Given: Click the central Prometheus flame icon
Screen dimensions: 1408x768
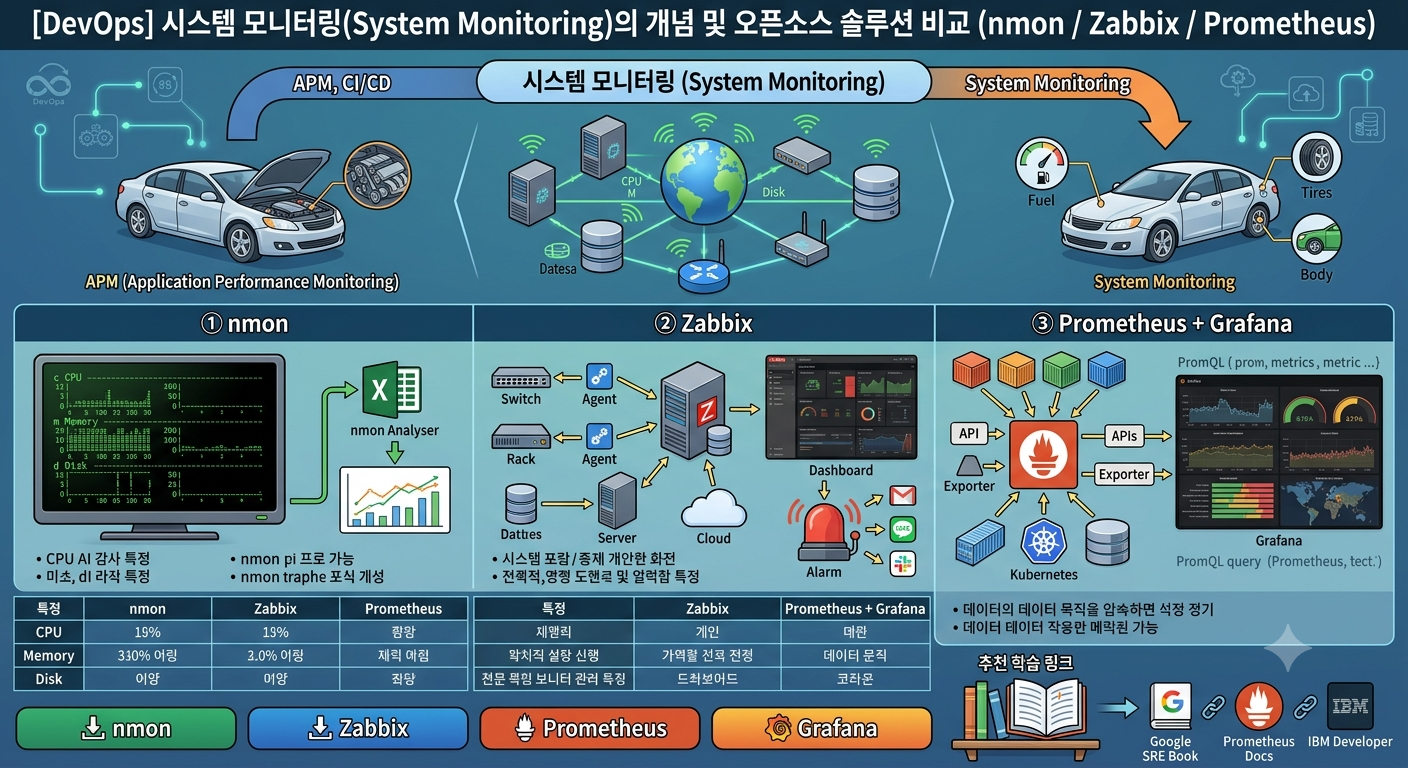Looking at the screenshot, I should tap(1044, 455).
